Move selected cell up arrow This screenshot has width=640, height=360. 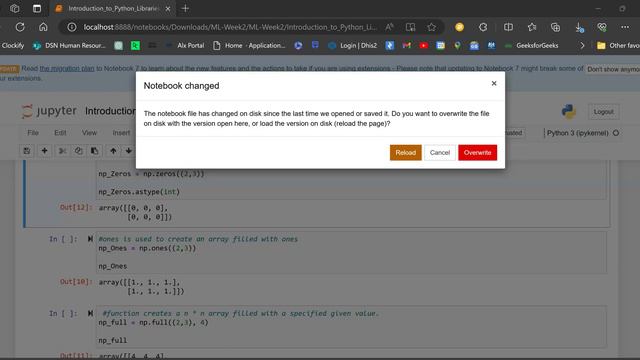coord(113,151)
